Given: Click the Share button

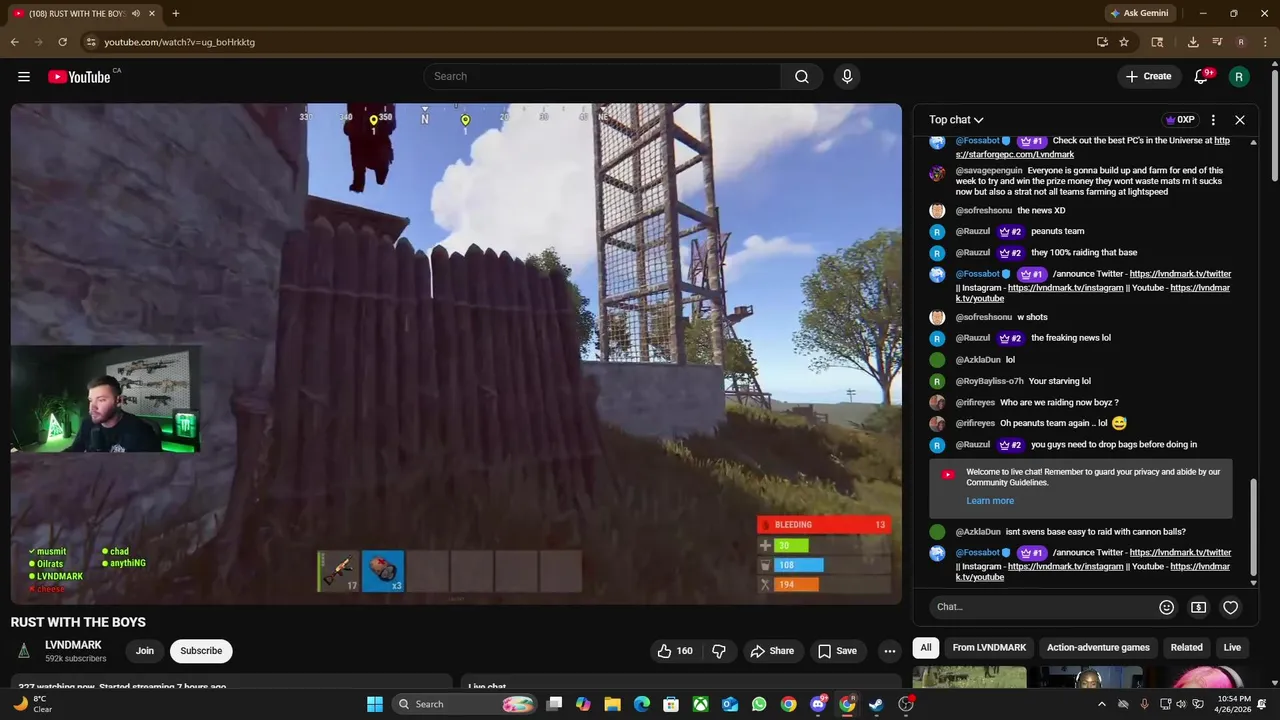Looking at the screenshot, I should pyautogui.click(x=771, y=651).
